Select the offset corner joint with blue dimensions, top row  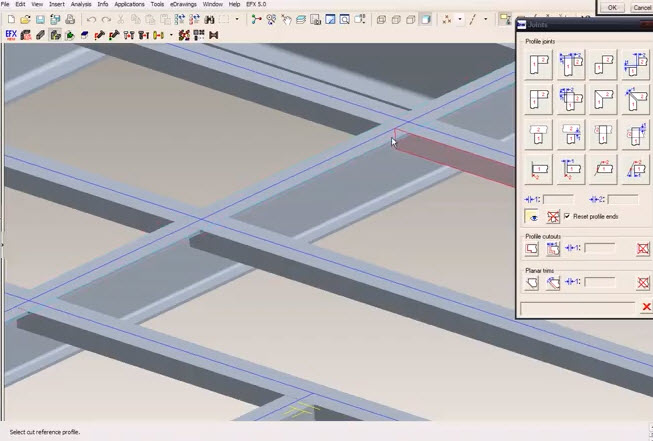(x=571, y=65)
